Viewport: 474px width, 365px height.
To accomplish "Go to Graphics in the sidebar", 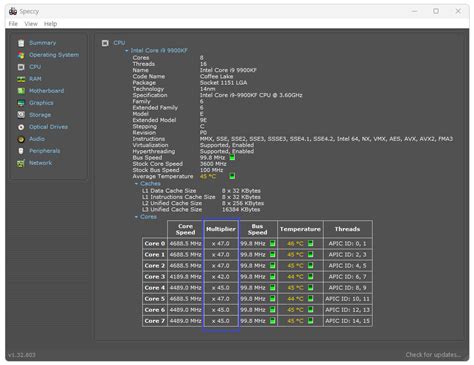I will (x=41, y=103).
